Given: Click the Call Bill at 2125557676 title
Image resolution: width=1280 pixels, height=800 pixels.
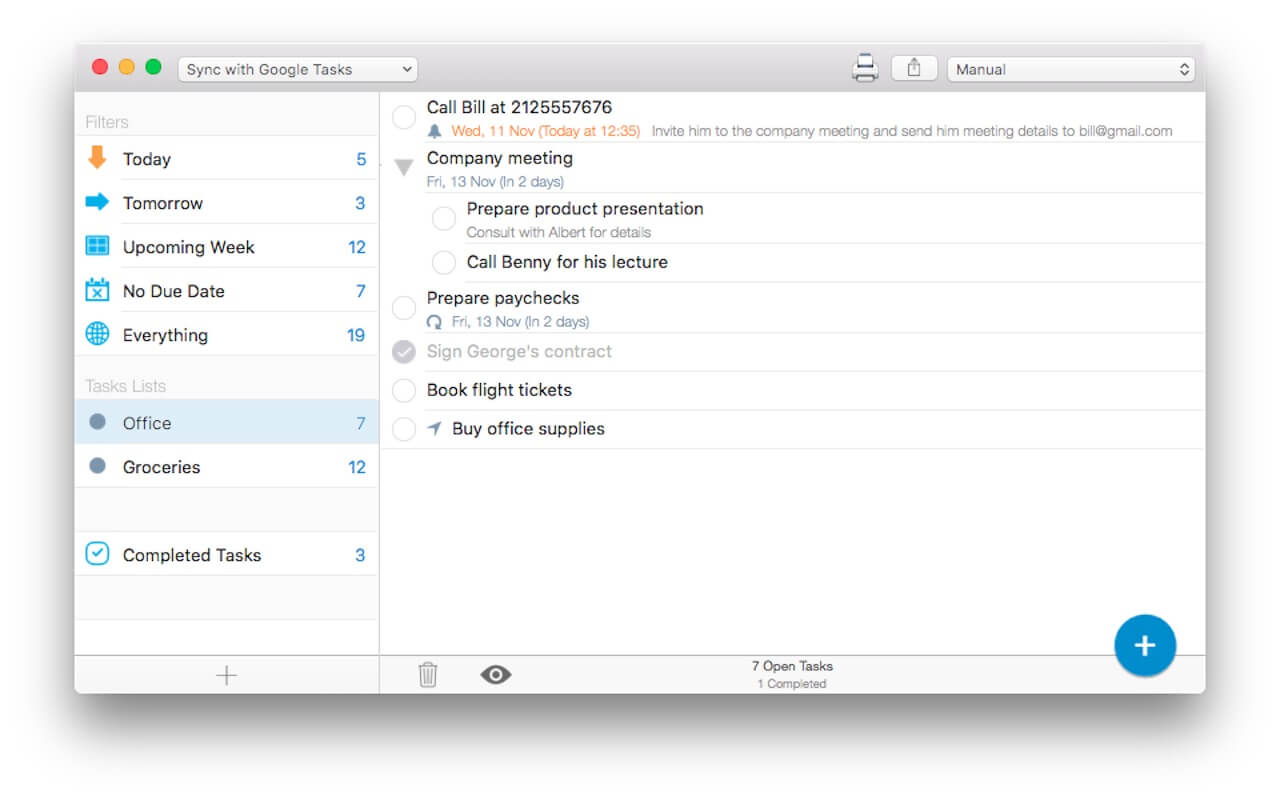Looking at the screenshot, I should click(x=519, y=107).
